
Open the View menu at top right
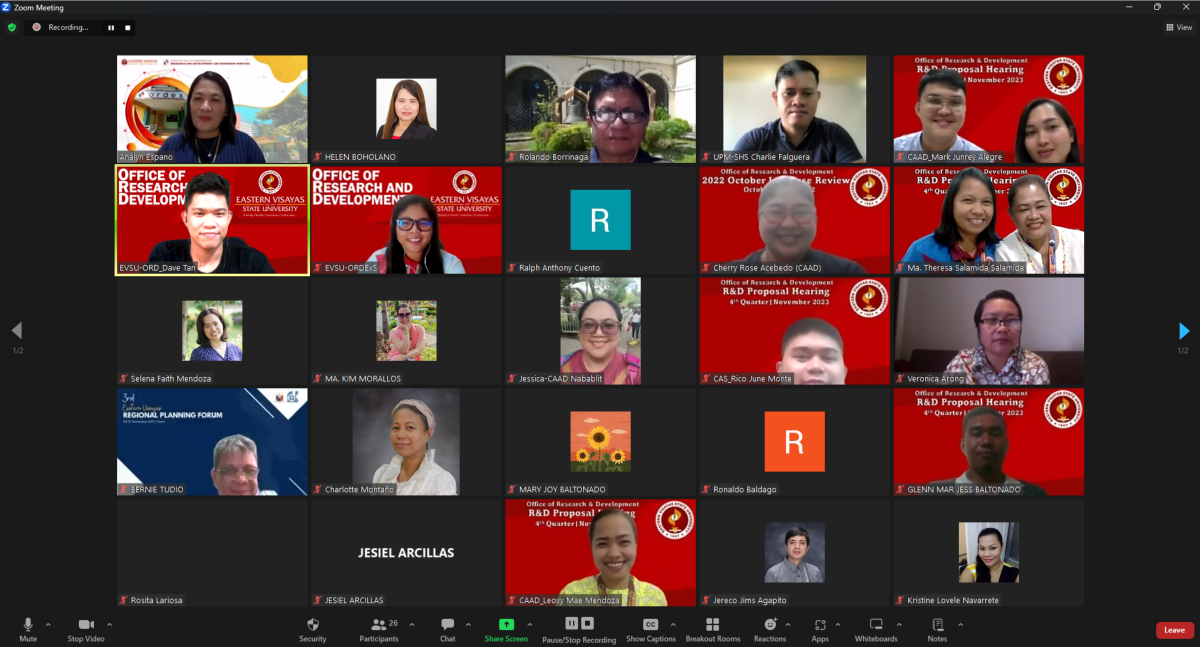tap(1179, 27)
